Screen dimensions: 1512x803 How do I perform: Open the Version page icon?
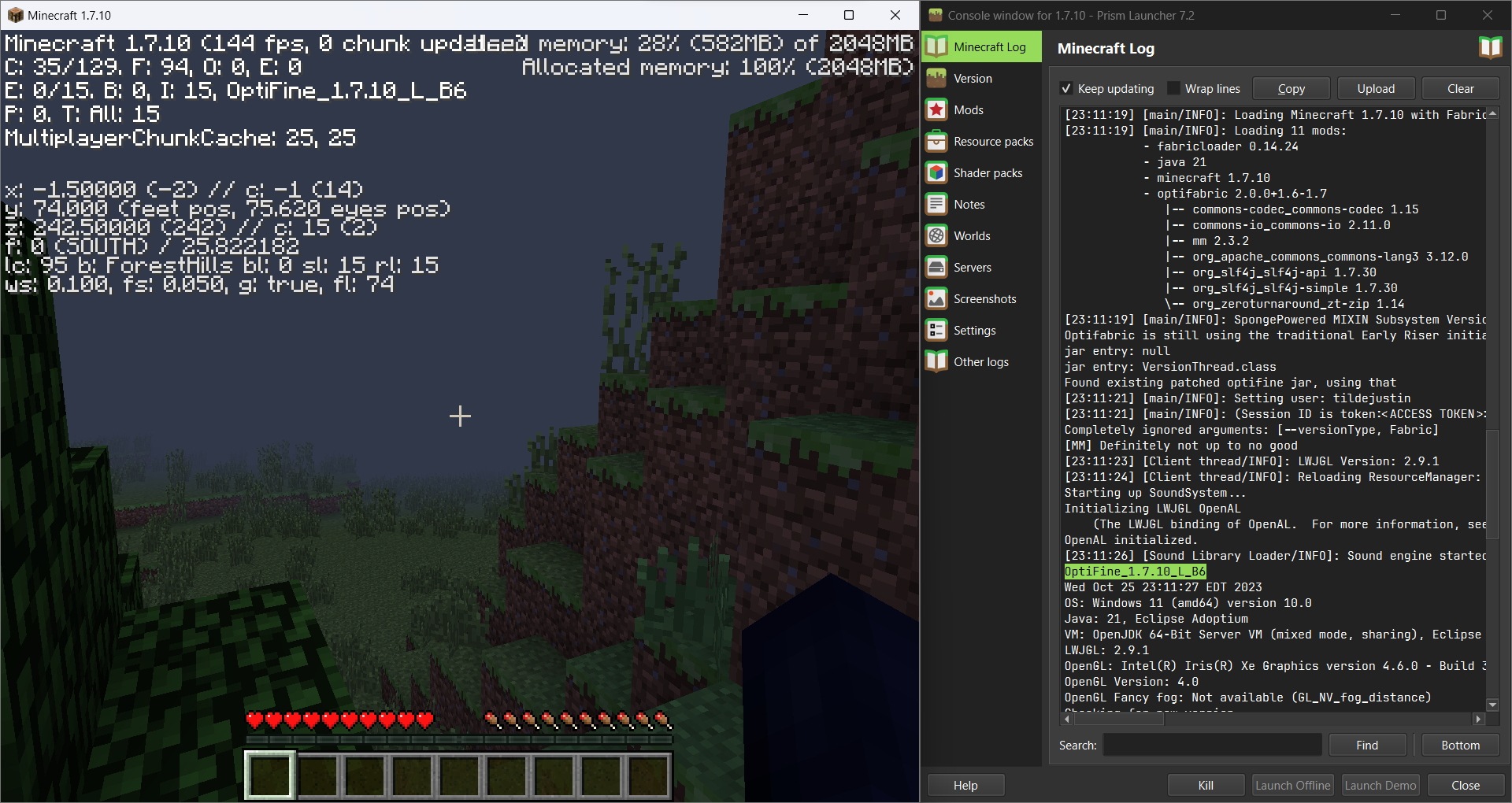point(936,79)
